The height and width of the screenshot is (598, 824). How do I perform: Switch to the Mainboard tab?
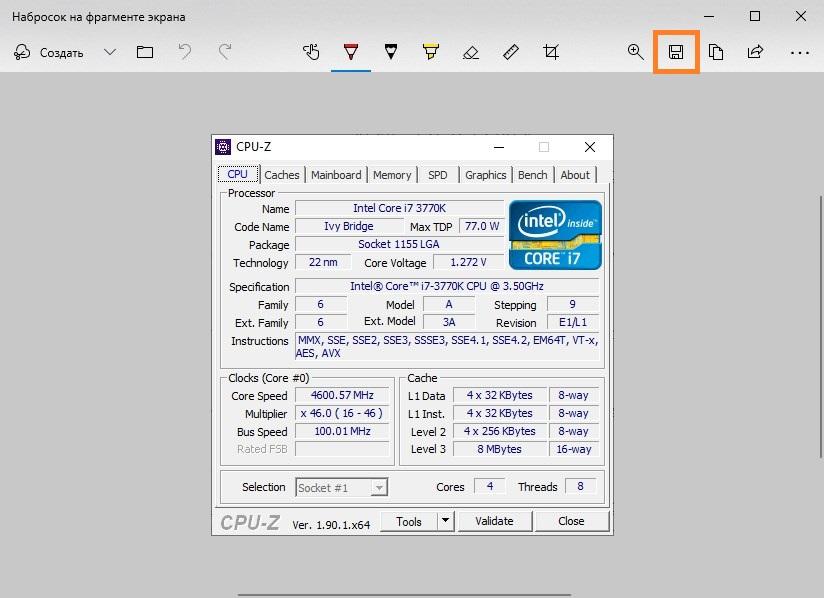pos(336,175)
